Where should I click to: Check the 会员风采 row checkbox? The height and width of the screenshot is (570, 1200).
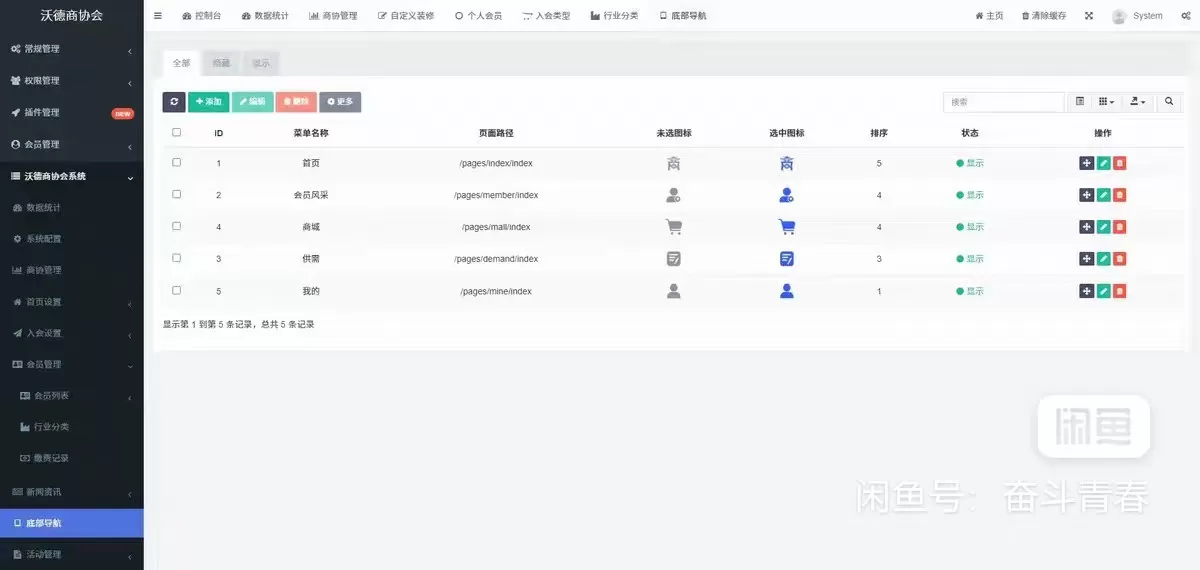pos(177,194)
